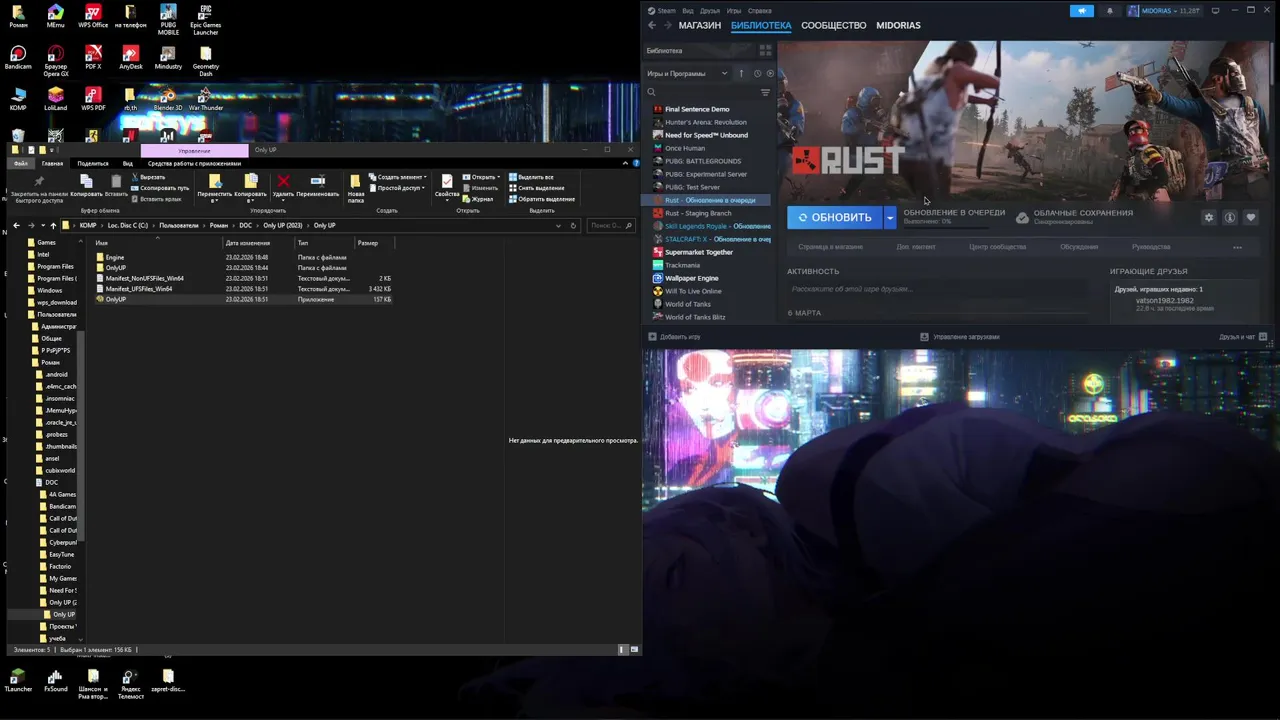Click Pin to Quick Access icon in Explorer
The image size is (1280, 720).
tap(39, 181)
